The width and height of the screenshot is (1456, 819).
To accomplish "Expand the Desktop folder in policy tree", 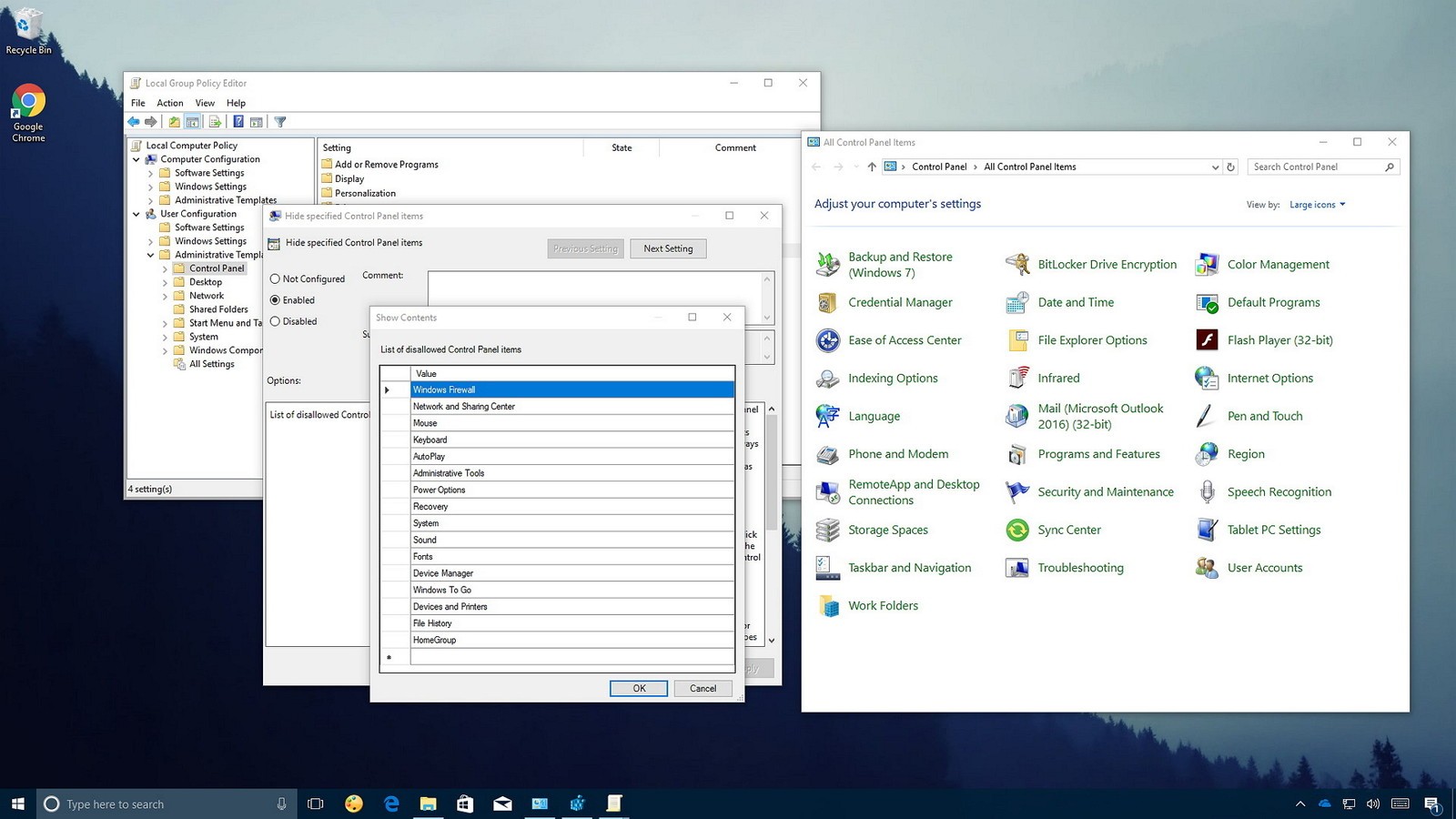I will [165, 282].
